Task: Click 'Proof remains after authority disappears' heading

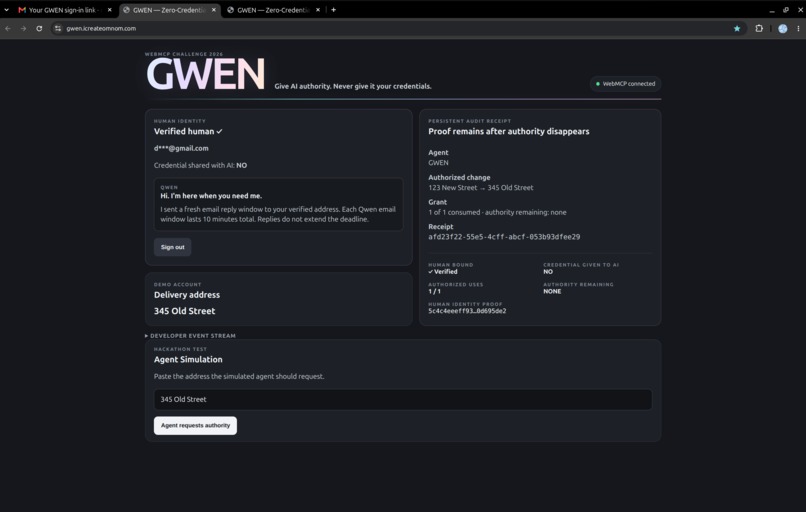Action: pos(509,132)
